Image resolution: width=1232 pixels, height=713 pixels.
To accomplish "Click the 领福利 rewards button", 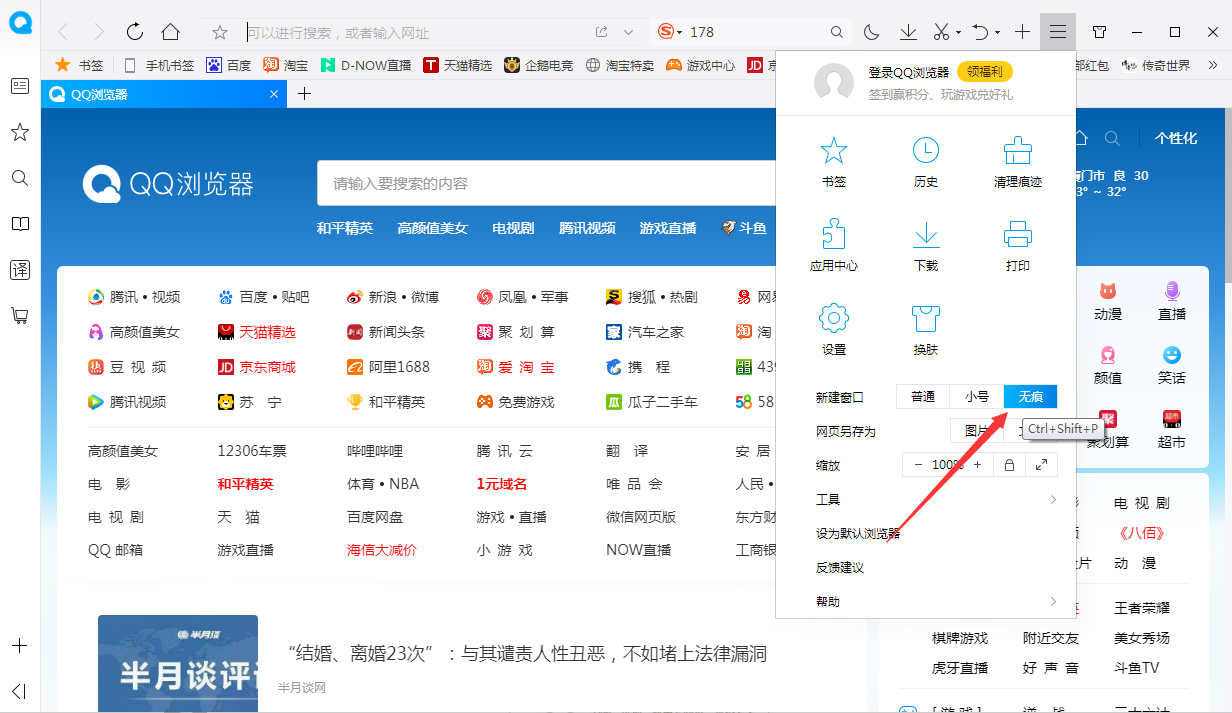I will coord(983,71).
